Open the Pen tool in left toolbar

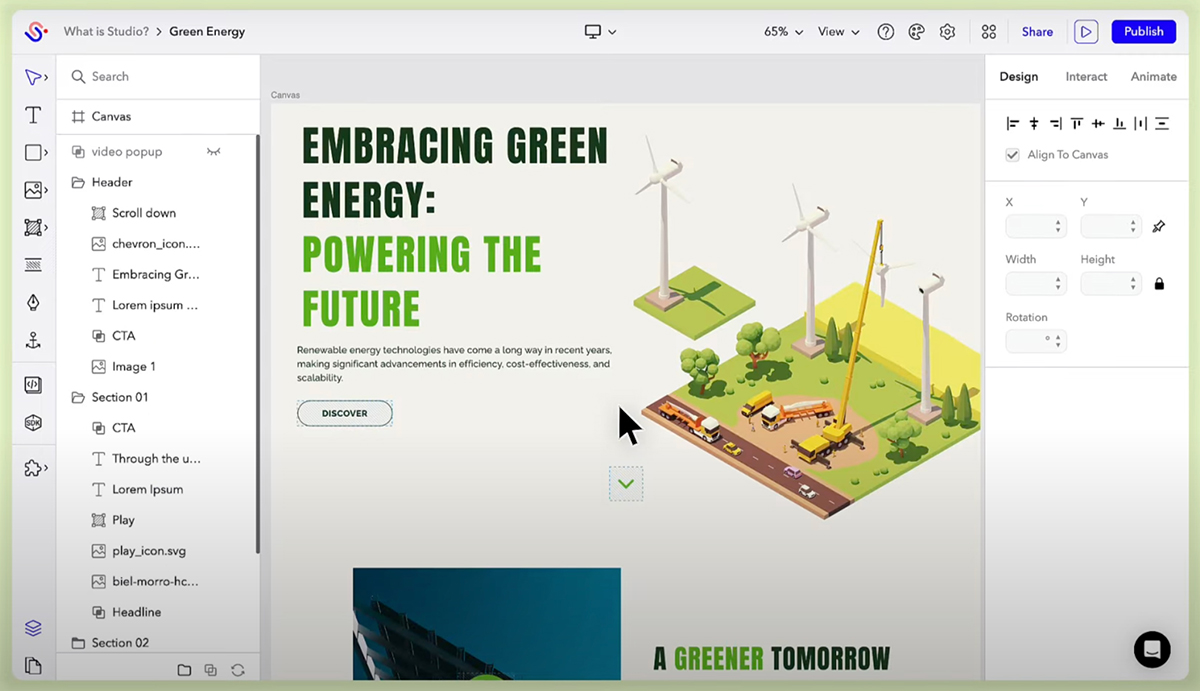(33, 303)
